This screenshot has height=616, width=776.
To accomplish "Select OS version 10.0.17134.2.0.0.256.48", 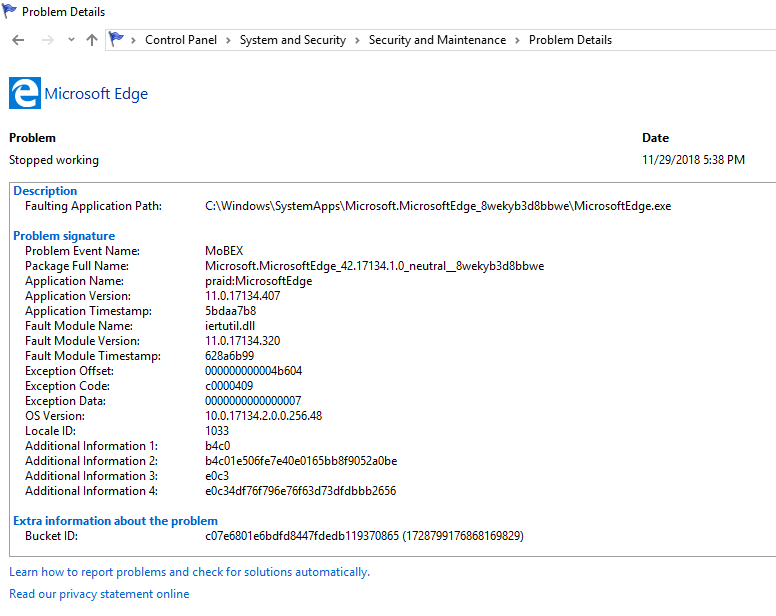I will coord(263,416).
